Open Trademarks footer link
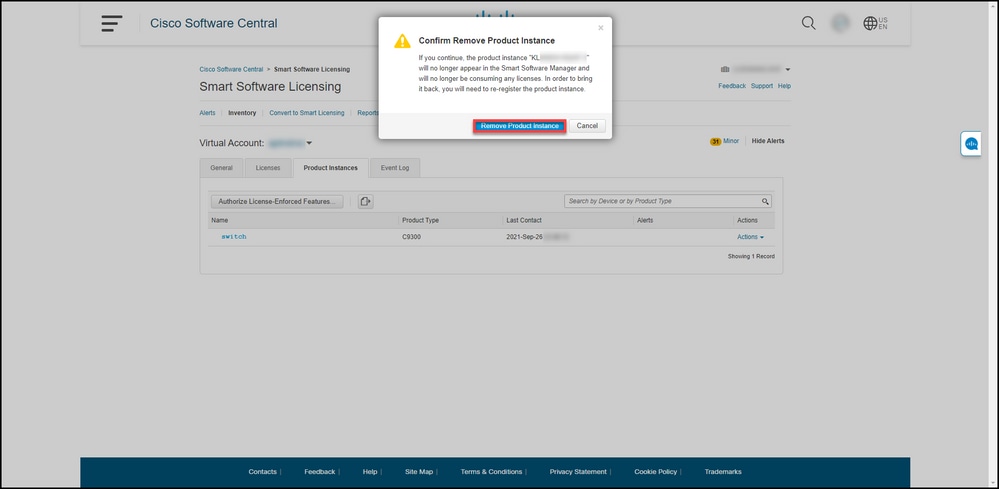 point(723,472)
